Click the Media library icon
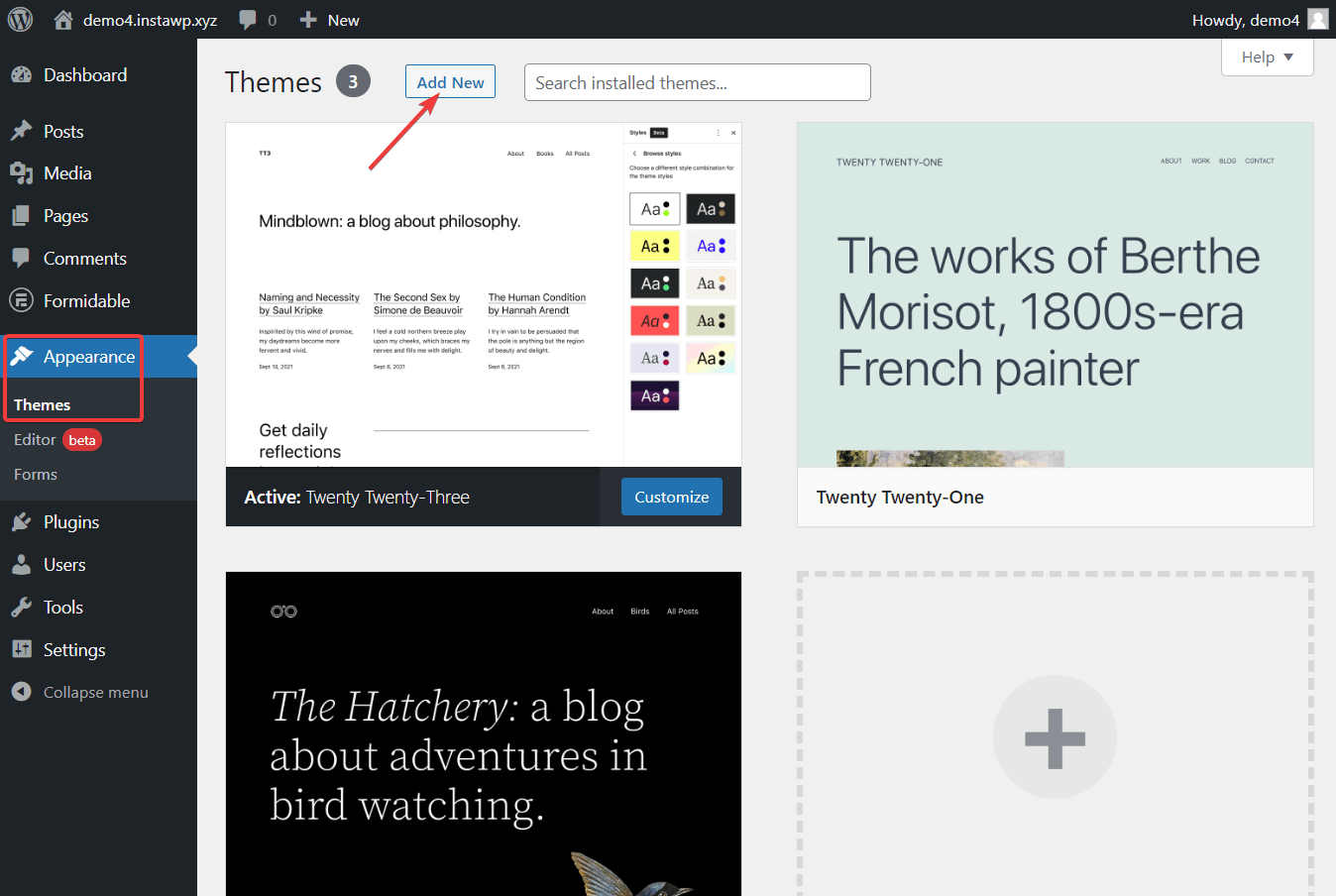1336x896 pixels. [x=22, y=173]
